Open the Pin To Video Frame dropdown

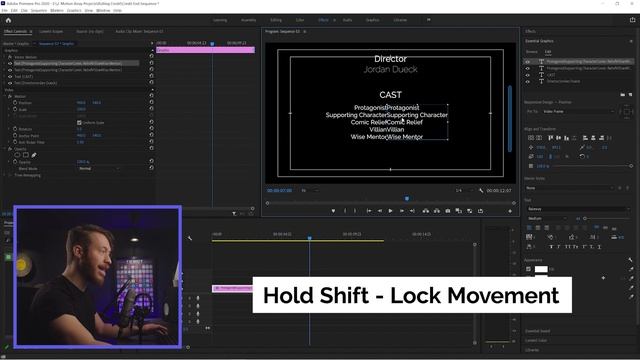tap(578, 111)
